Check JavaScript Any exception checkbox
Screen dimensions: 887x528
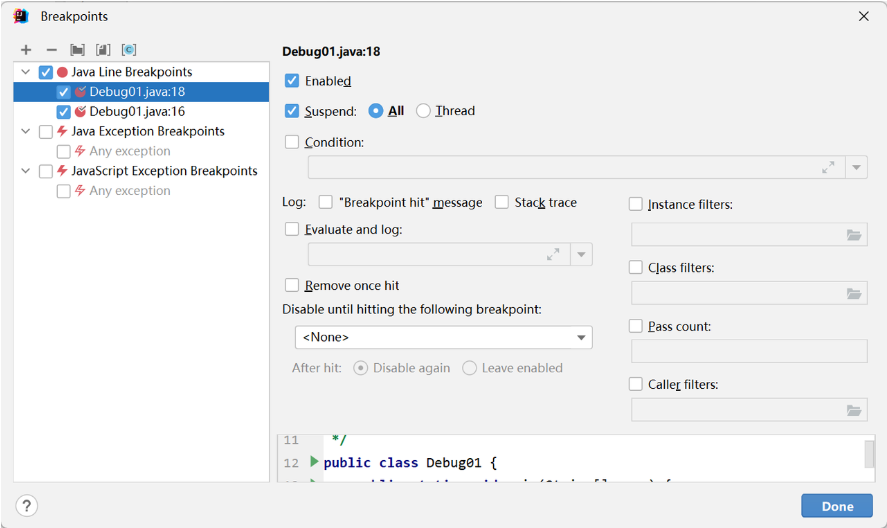[63, 191]
